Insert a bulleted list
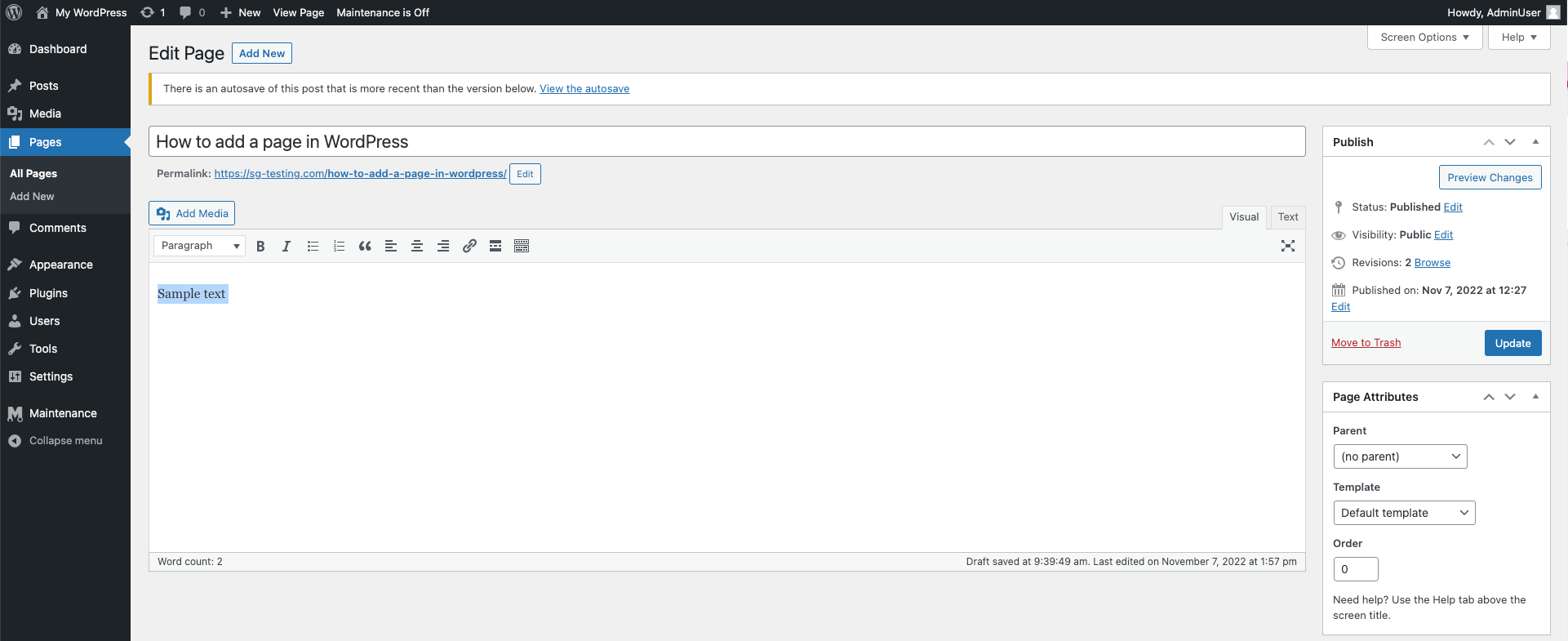The width and height of the screenshot is (1568, 641). [313, 246]
